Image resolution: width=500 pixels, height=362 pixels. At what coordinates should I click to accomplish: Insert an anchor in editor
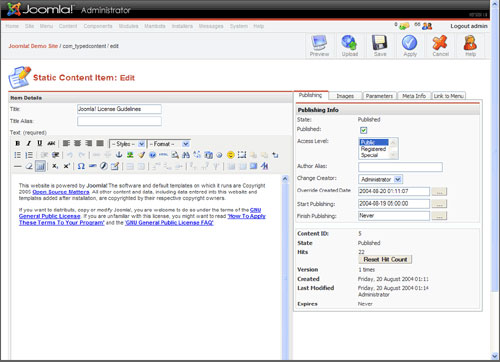click(x=119, y=155)
